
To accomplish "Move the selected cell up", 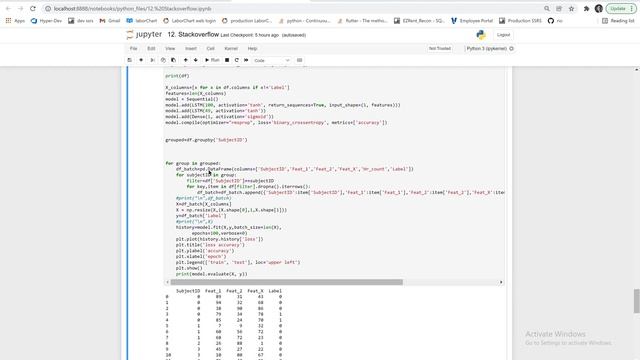I will click(x=185, y=60).
